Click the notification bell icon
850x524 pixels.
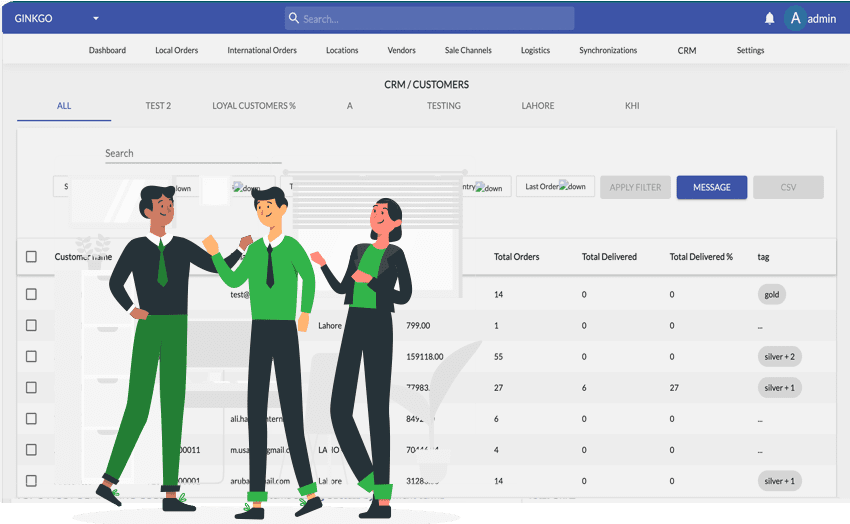(x=769, y=18)
